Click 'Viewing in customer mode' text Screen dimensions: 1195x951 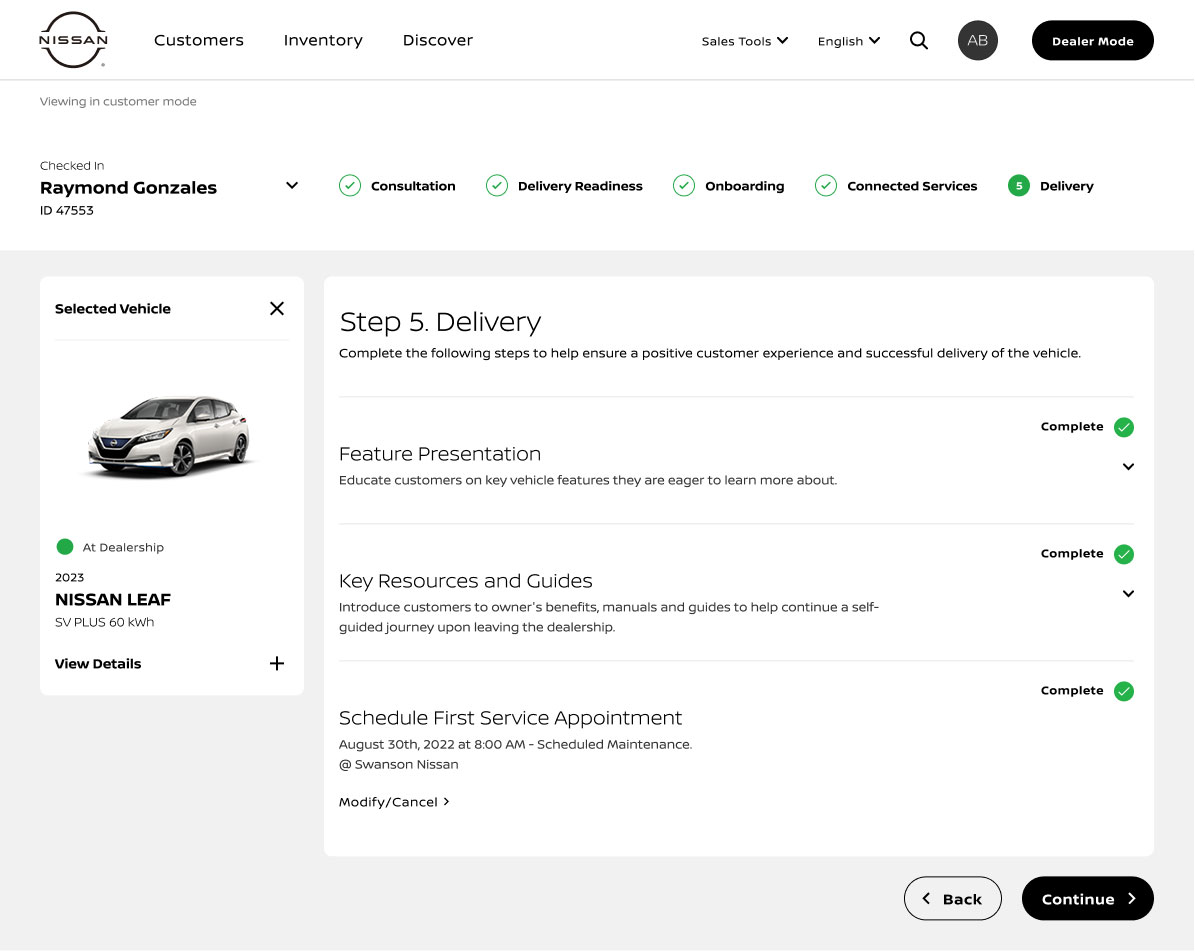(x=118, y=101)
